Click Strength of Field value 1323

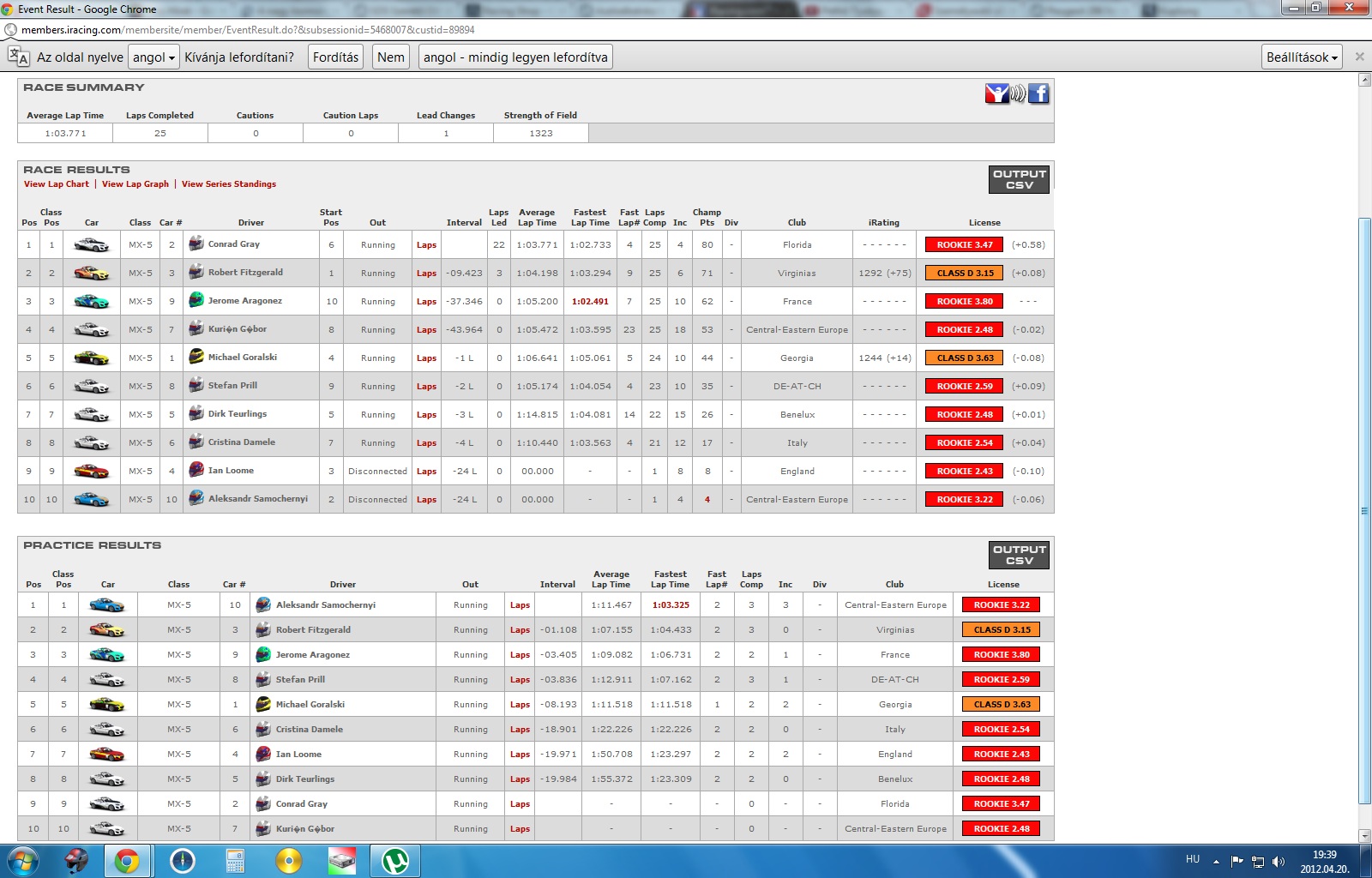point(541,134)
